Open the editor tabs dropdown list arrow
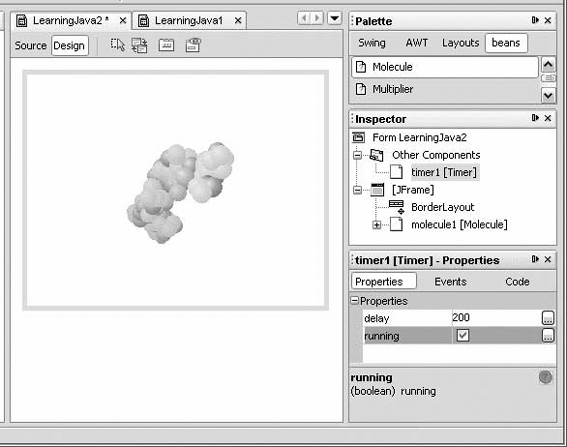The image size is (567, 447). point(334,18)
